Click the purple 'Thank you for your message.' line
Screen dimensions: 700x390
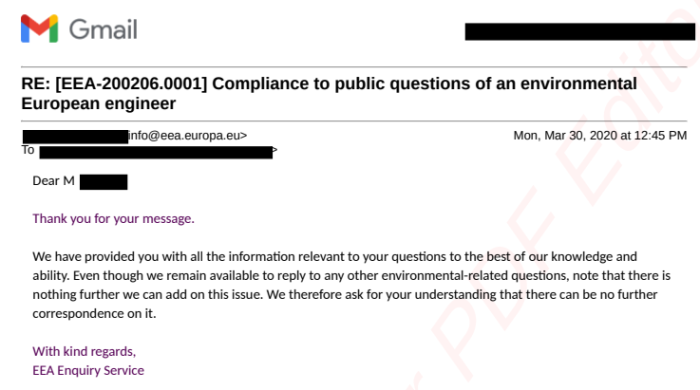(113, 219)
